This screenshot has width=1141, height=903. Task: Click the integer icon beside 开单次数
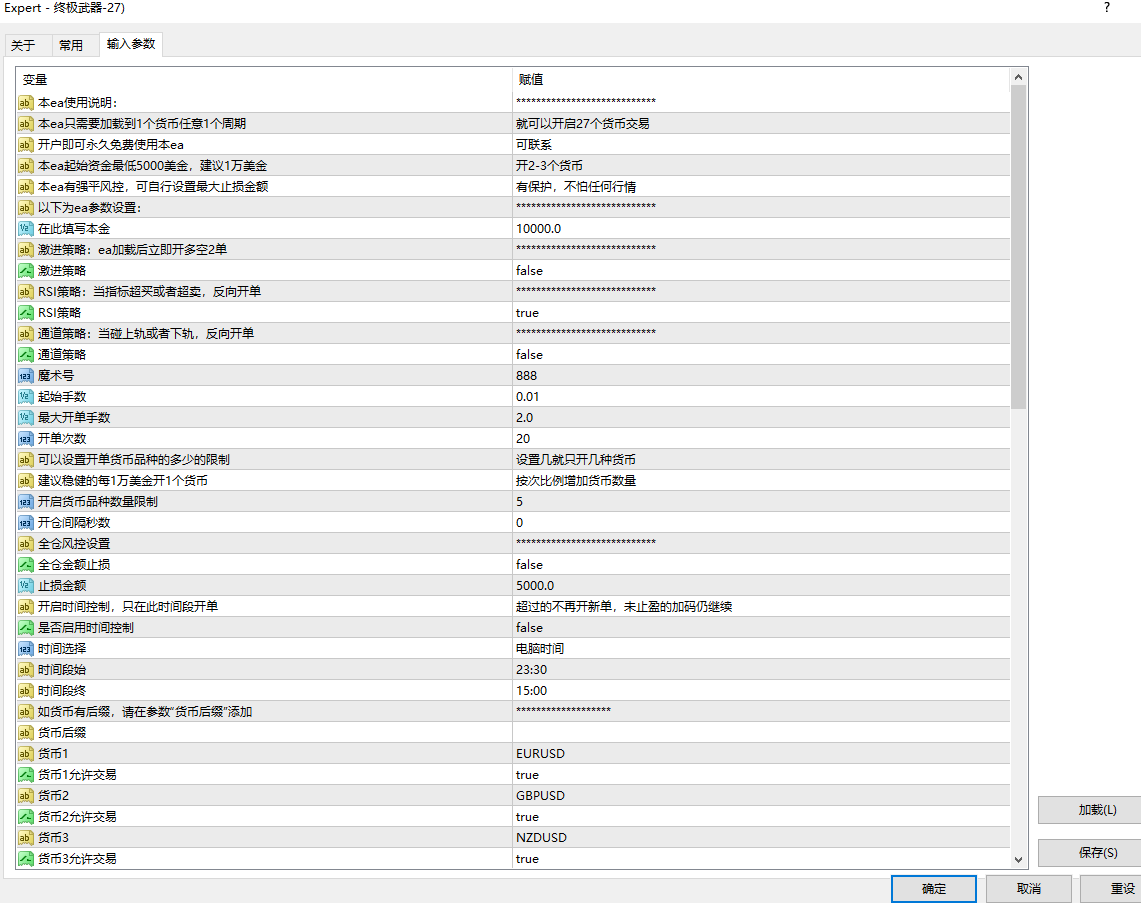pos(25,439)
